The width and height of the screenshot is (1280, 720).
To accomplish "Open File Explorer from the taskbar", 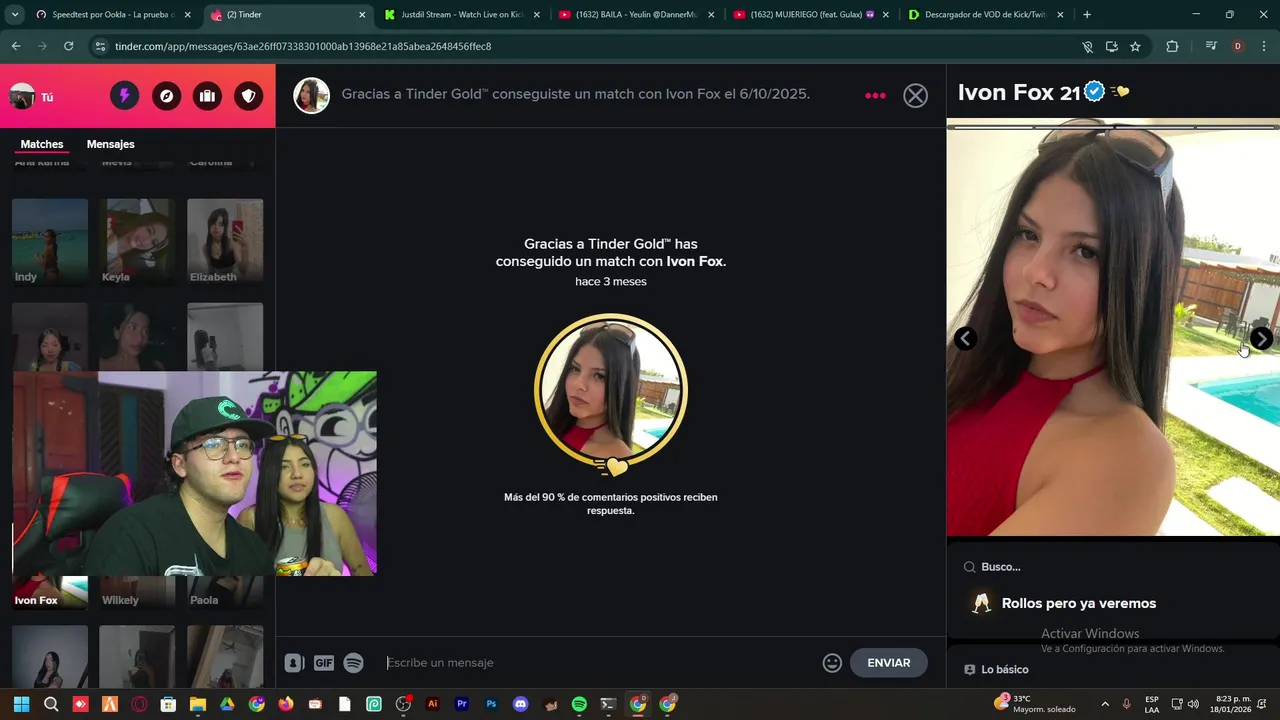I will point(198,704).
